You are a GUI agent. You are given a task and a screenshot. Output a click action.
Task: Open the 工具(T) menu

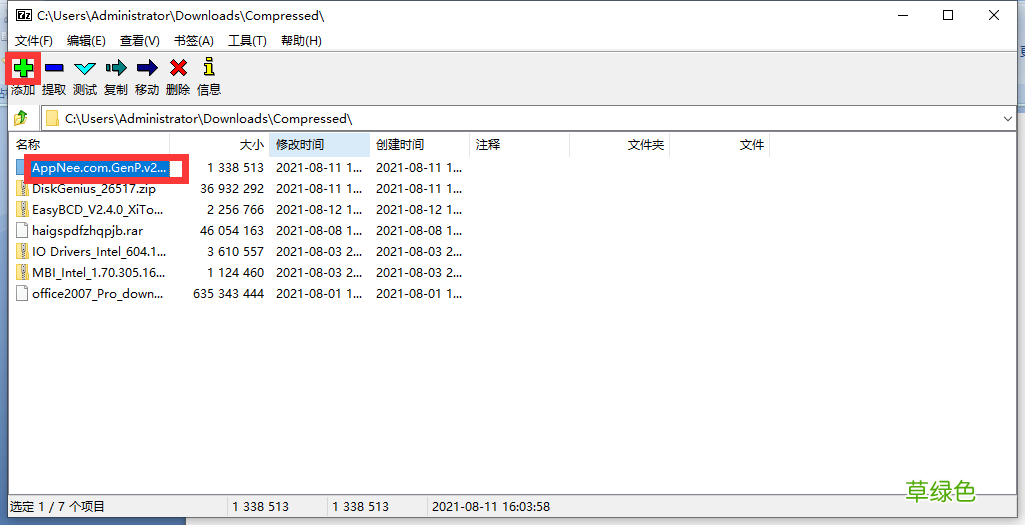[x=247, y=41]
